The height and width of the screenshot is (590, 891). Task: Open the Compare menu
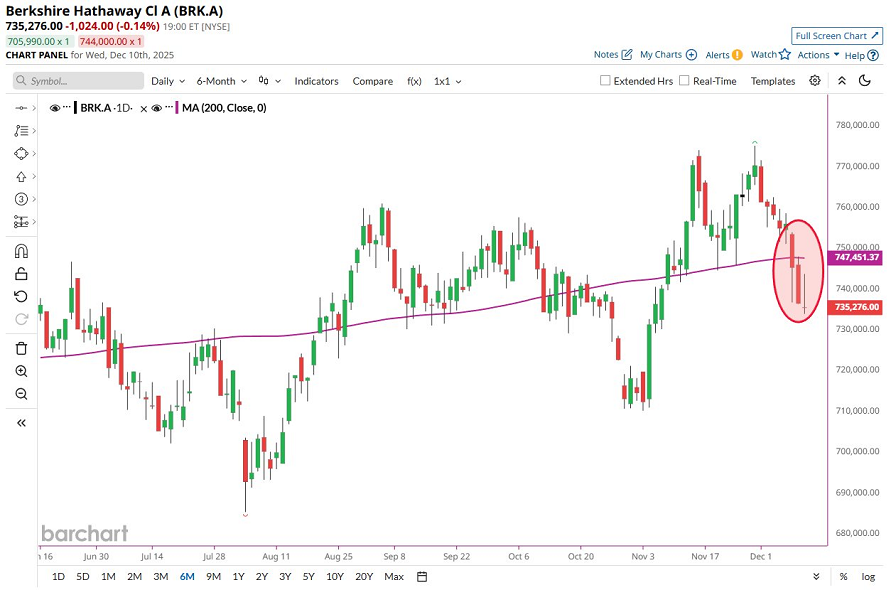[372, 81]
